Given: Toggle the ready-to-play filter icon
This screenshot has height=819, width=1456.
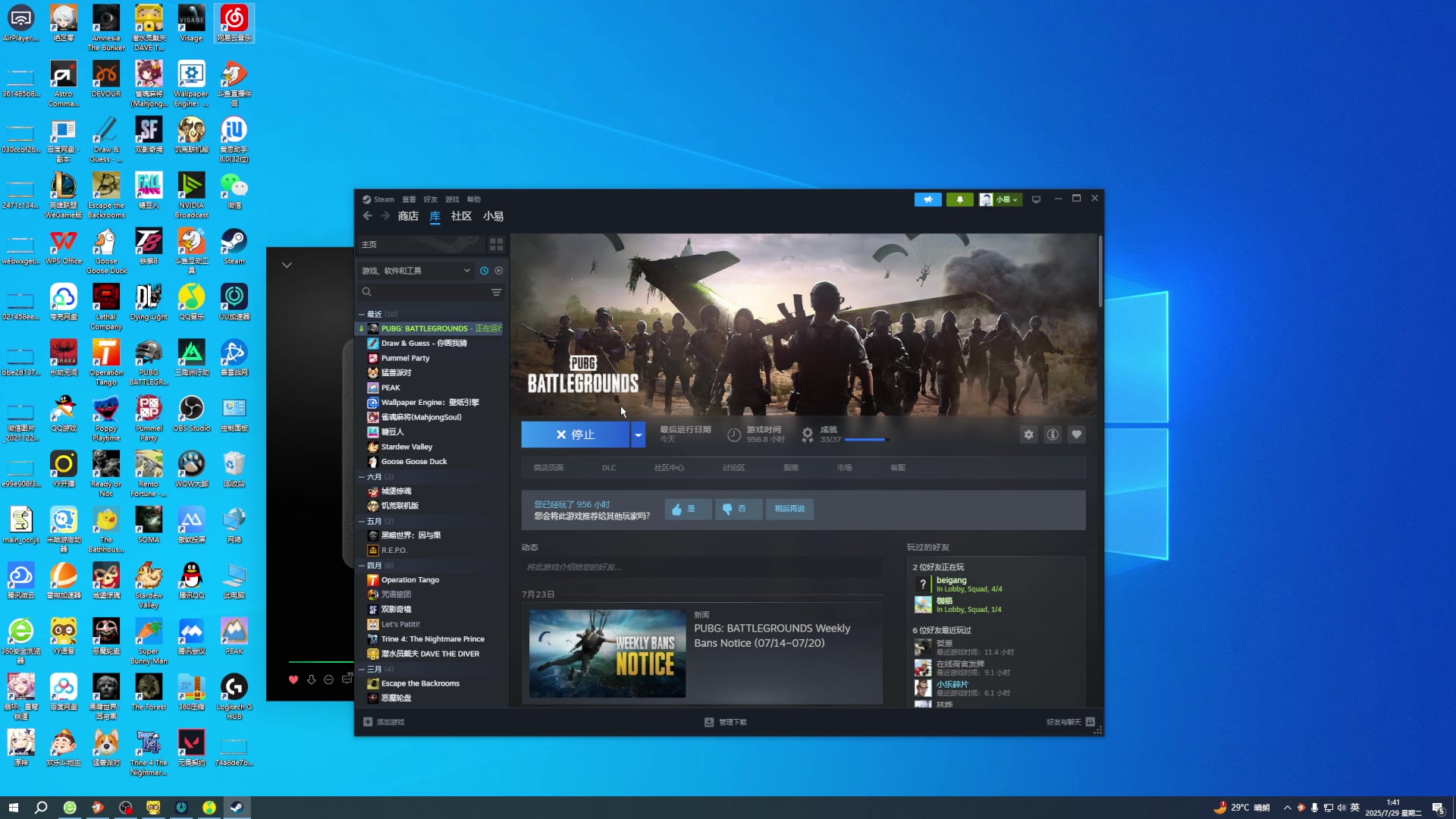Looking at the screenshot, I should pyautogui.click(x=498, y=271).
